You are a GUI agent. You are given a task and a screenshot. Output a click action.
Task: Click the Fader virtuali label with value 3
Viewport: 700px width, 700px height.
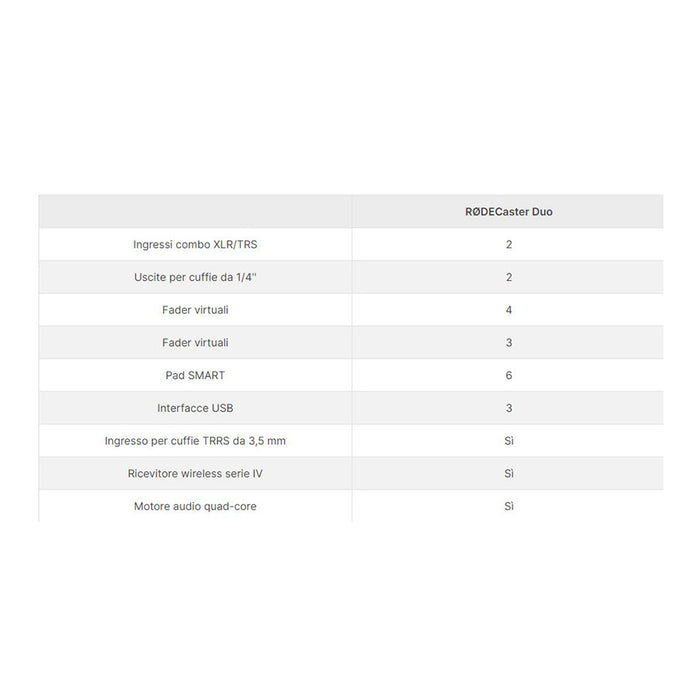(195, 343)
